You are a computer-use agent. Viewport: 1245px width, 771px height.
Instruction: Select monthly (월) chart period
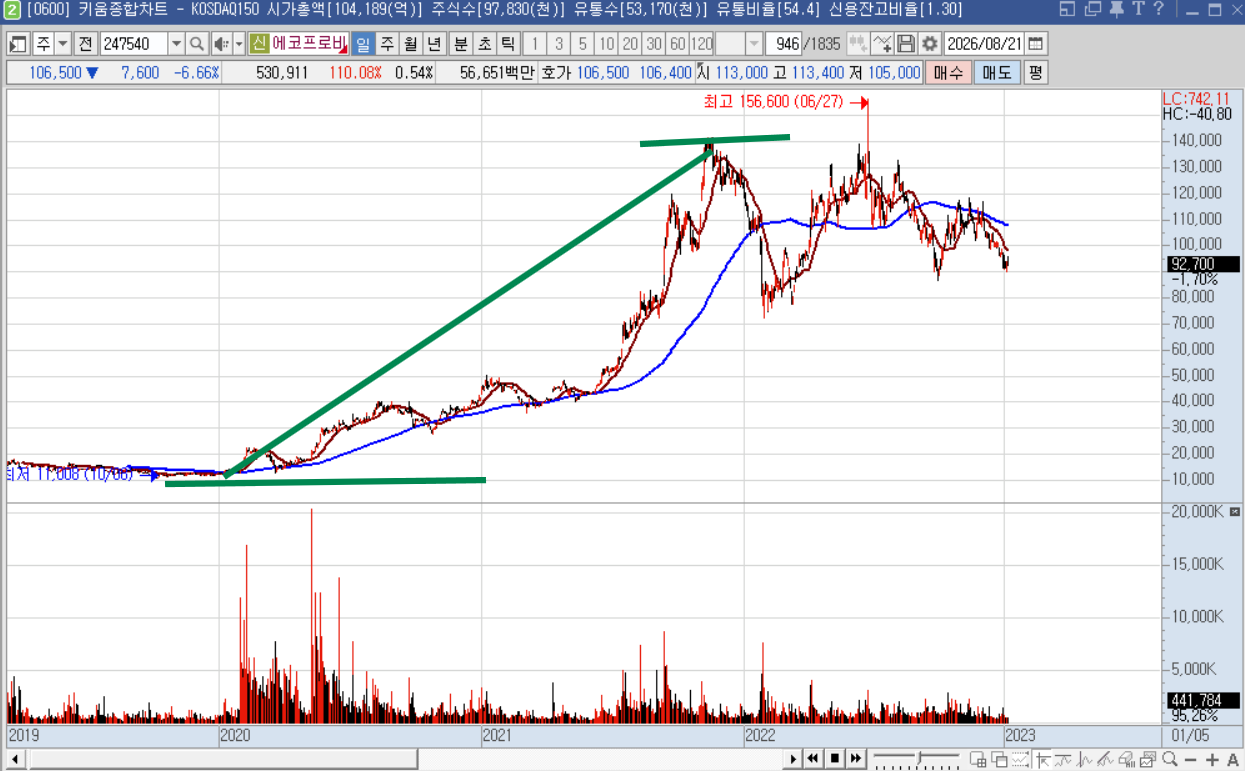coord(410,44)
